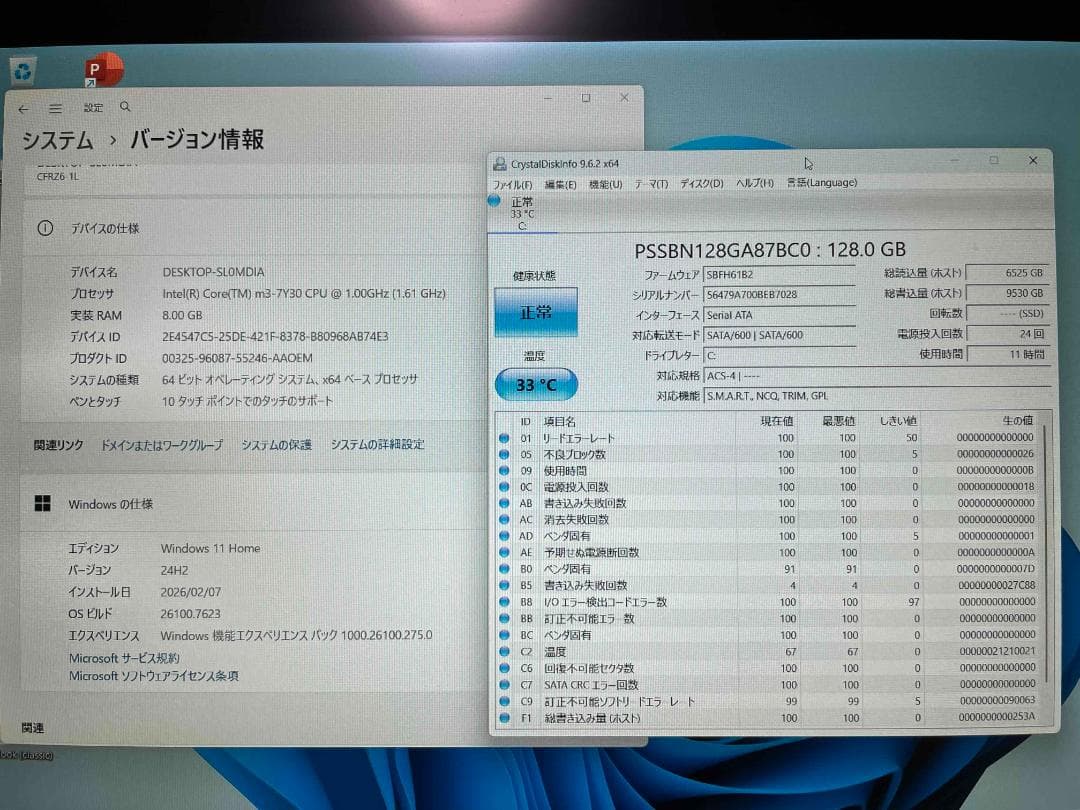Viewport: 1080px width, 810px height.
Task: Open the ファイル(F) menu in CrystalDiskInfo
Action: [512, 183]
